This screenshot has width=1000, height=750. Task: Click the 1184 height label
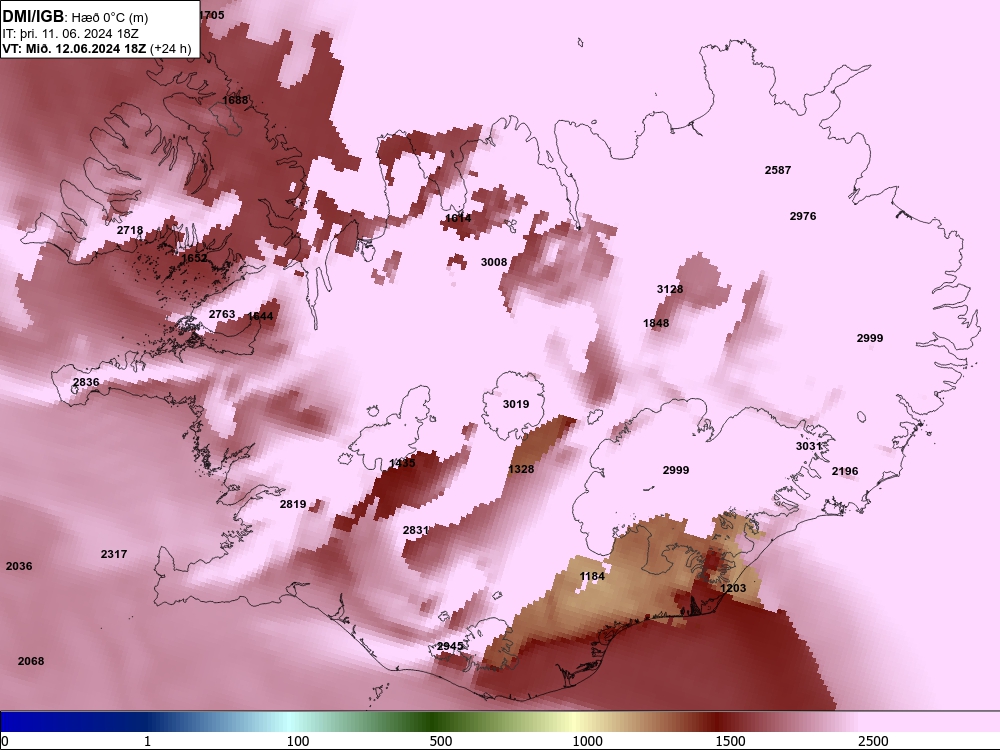[592, 577]
